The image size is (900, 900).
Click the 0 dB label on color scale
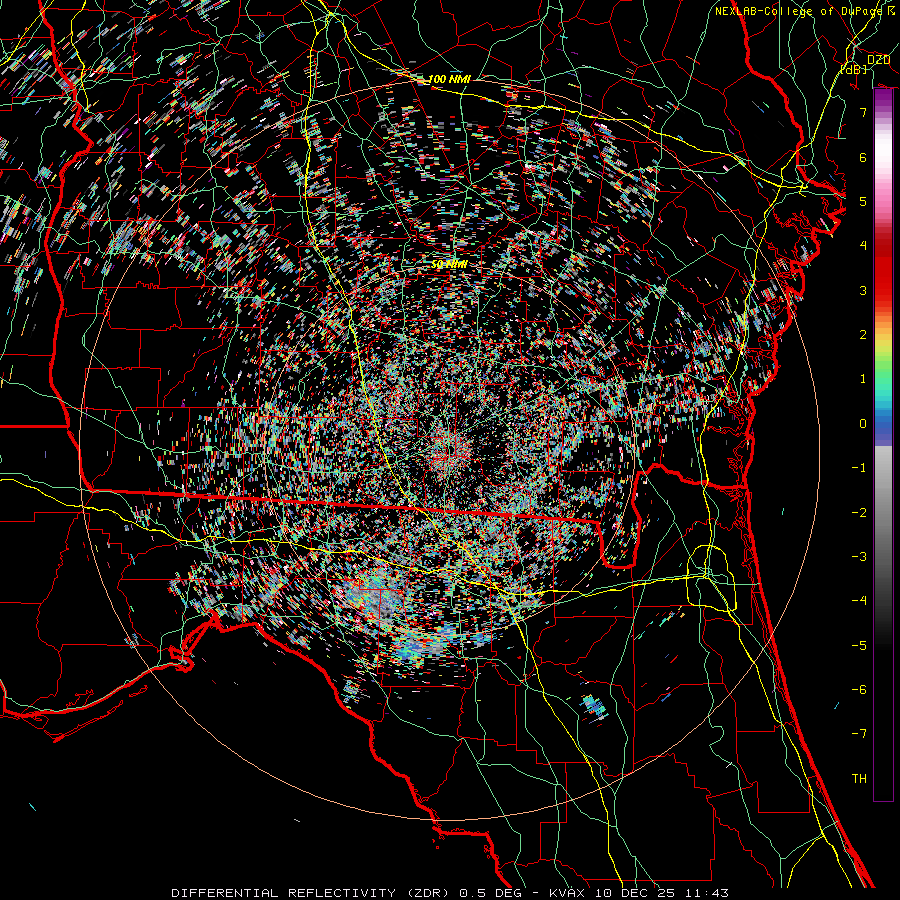(x=863, y=424)
